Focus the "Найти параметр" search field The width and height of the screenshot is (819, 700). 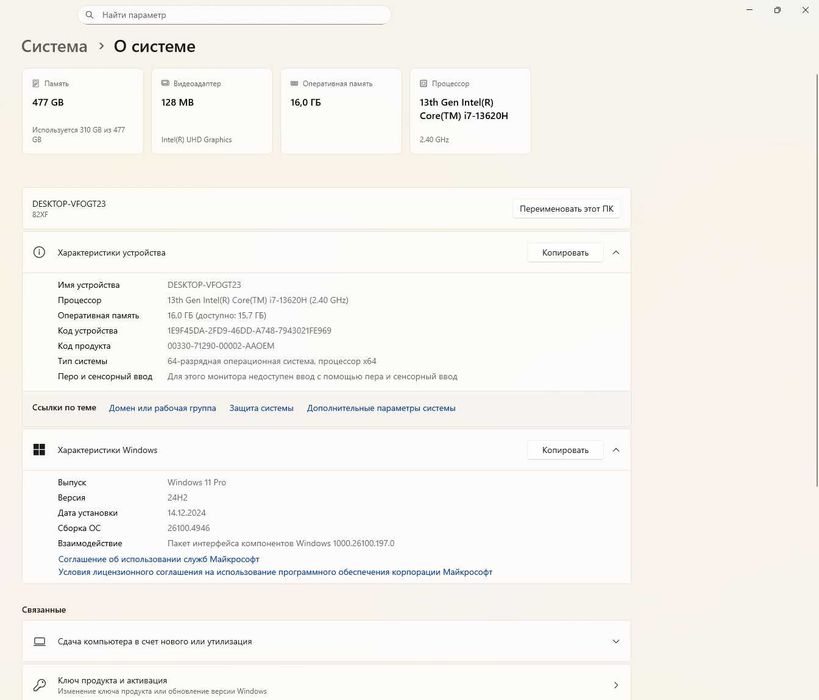234,15
